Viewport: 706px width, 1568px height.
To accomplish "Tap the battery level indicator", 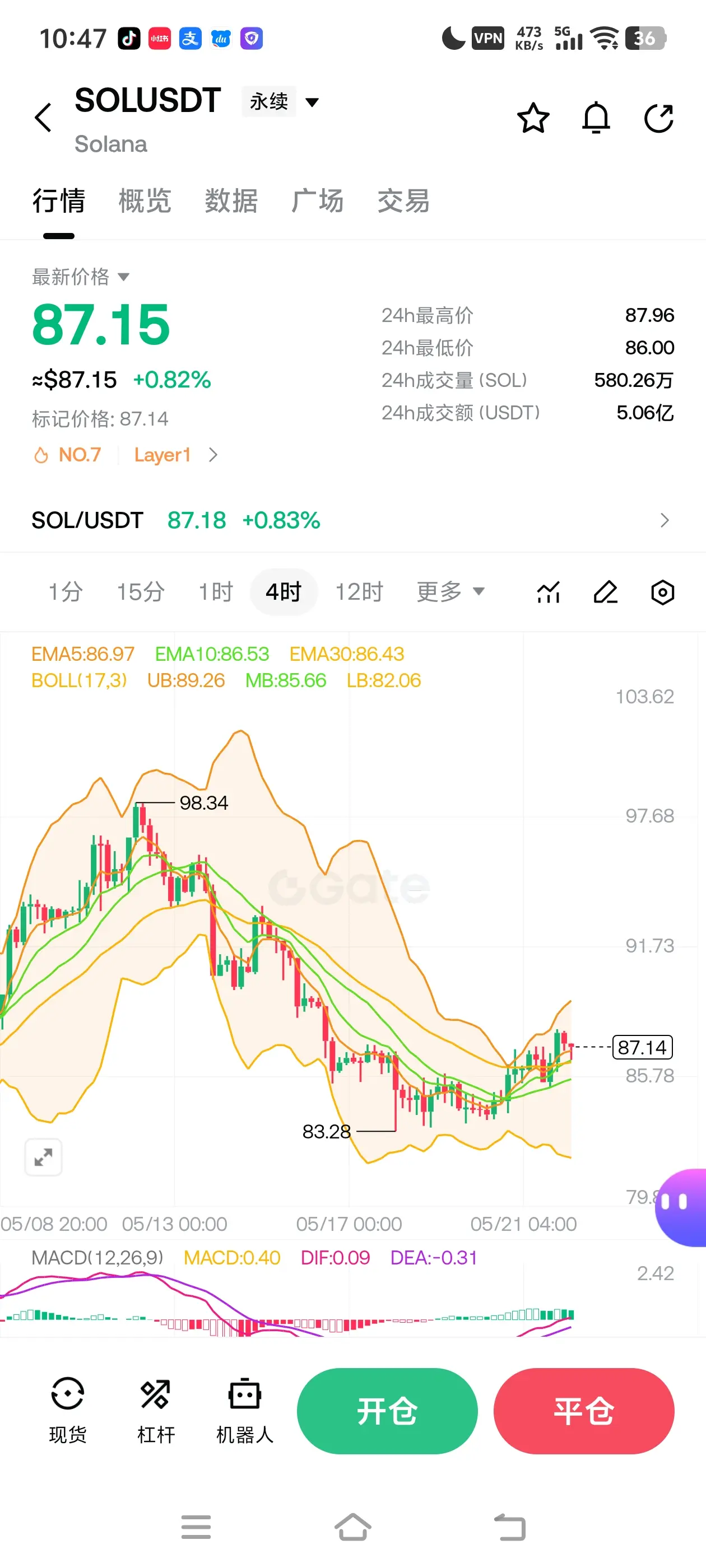I will tap(645, 38).
